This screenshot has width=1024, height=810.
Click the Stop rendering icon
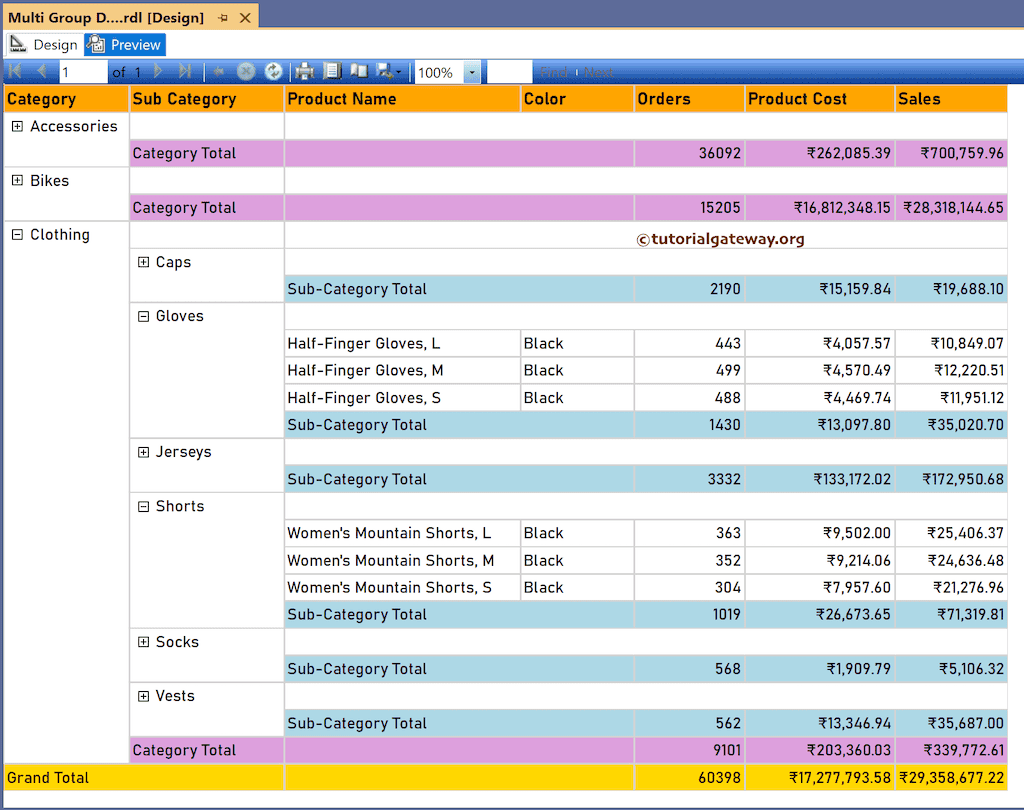pyautogui.click(x=246, y=71)
